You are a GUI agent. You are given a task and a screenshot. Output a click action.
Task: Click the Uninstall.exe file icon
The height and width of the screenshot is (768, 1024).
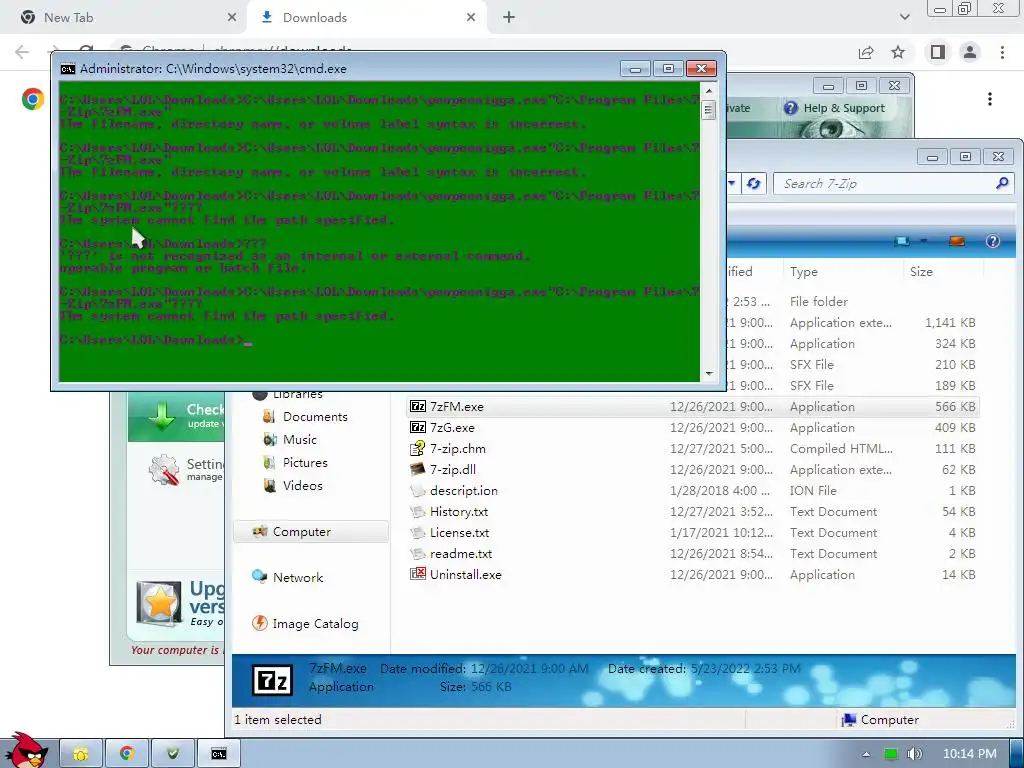click(417, 574)
